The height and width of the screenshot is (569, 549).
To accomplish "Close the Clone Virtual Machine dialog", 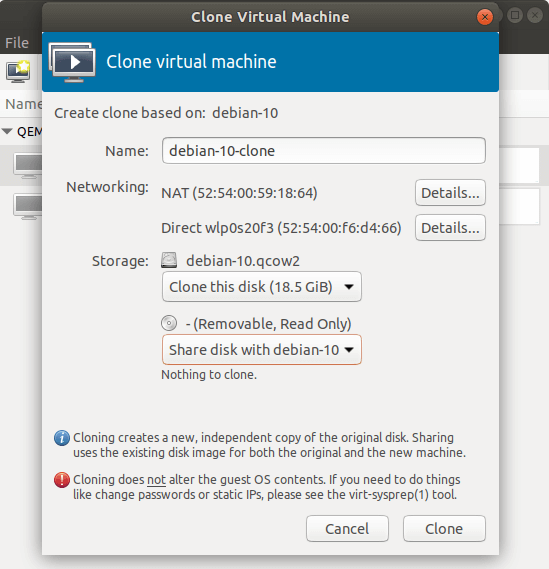I will [x=484, y=17].
